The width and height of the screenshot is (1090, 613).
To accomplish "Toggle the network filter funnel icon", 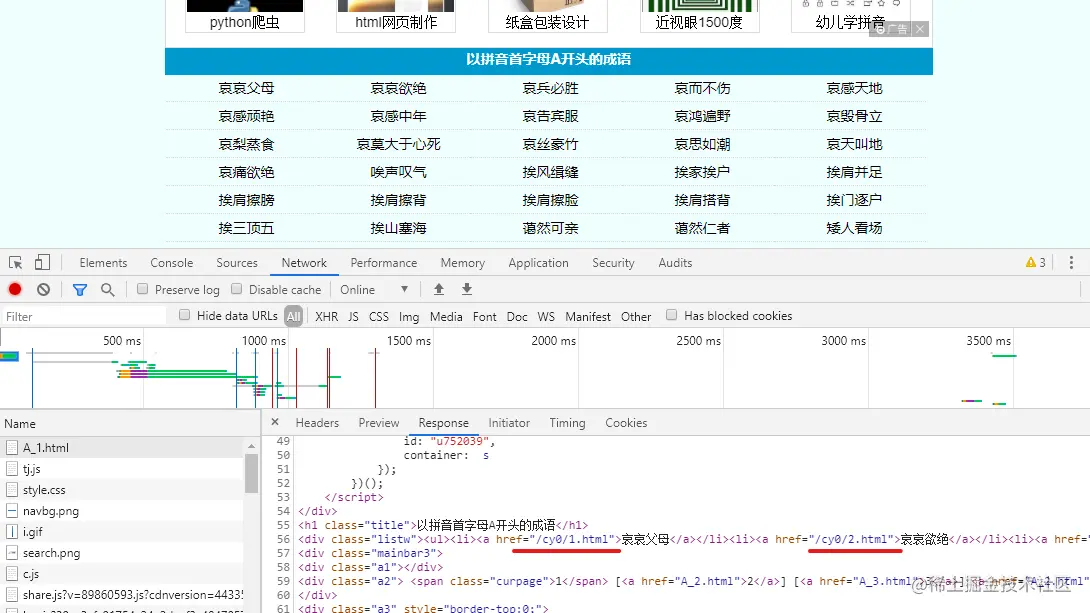I will 80,289.
